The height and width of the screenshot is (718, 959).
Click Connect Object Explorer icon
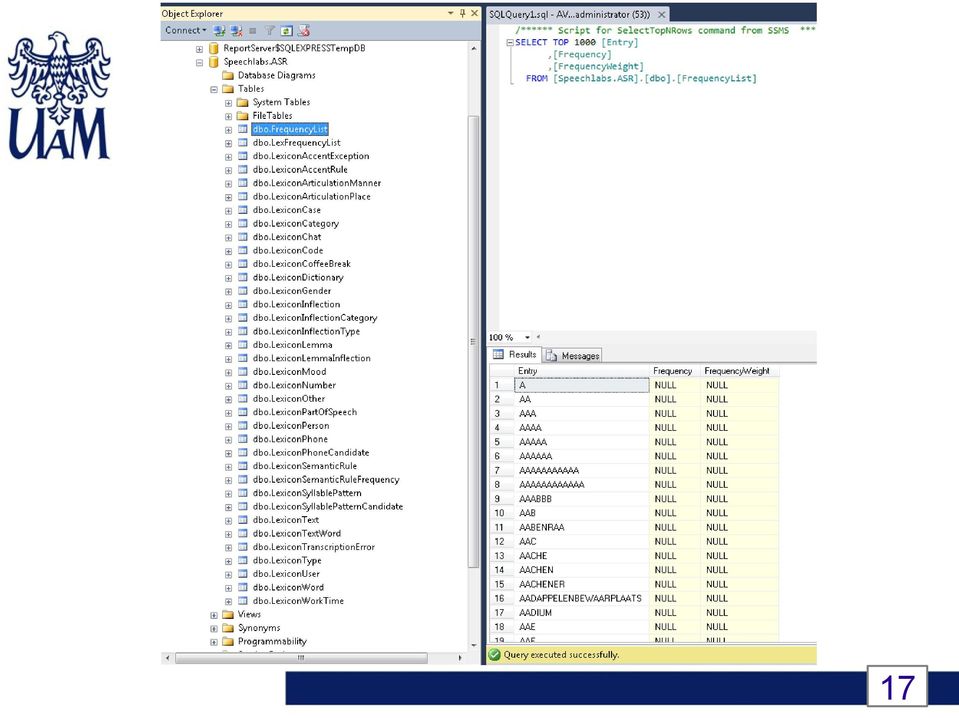(x=220, y=31)
